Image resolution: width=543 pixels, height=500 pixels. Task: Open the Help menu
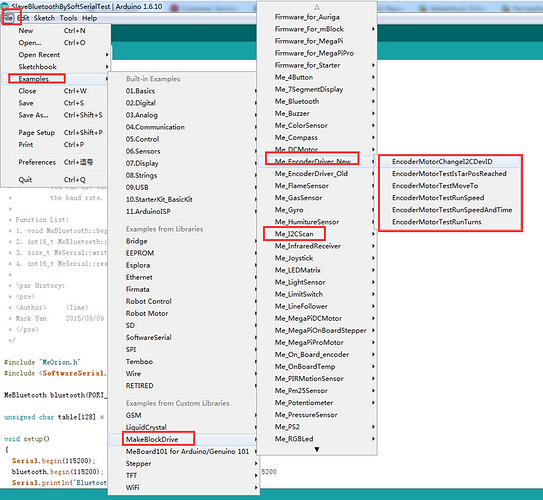click(x=89, y=18)
